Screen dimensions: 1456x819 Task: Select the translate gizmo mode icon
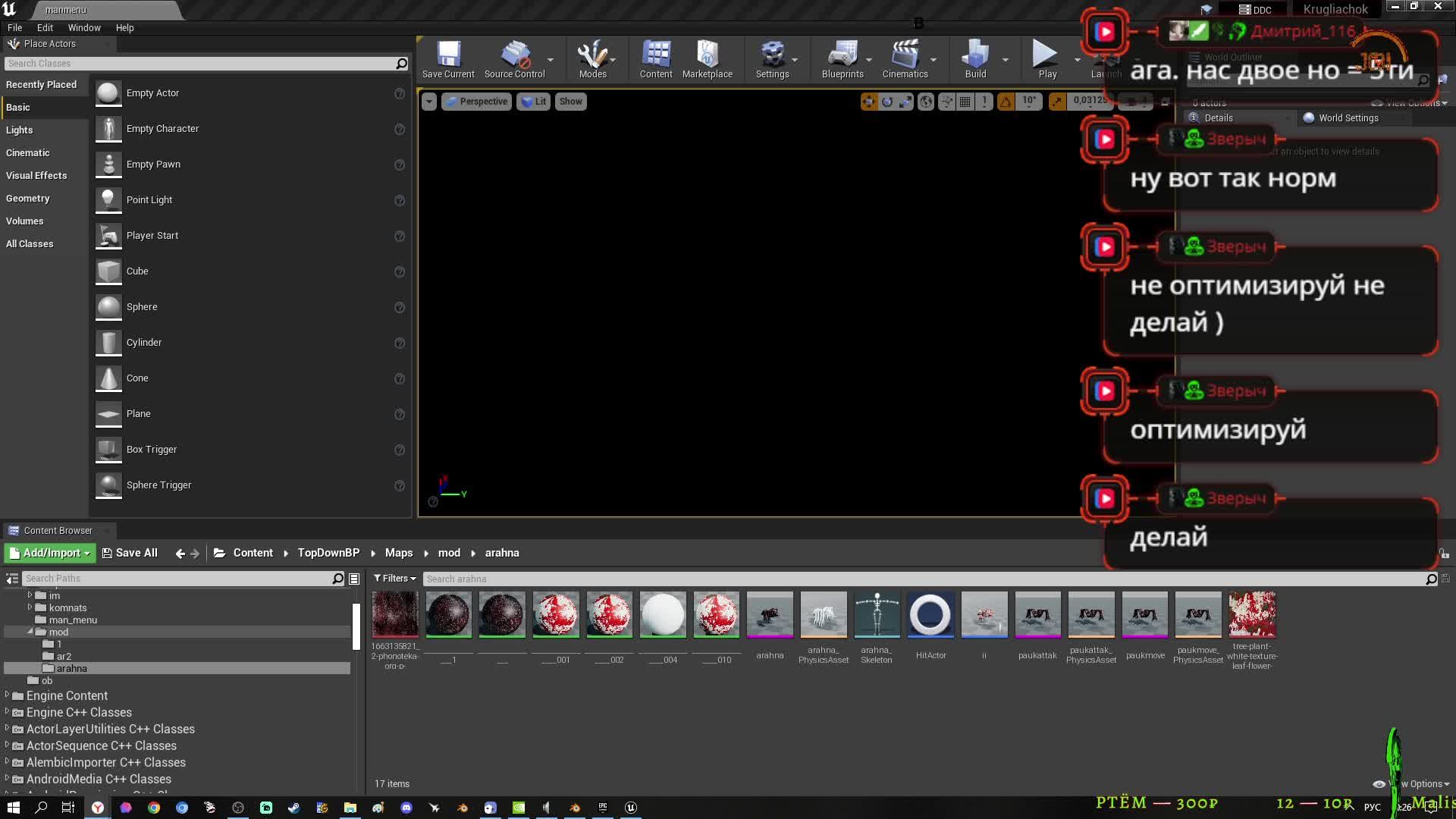click(868, 102)
